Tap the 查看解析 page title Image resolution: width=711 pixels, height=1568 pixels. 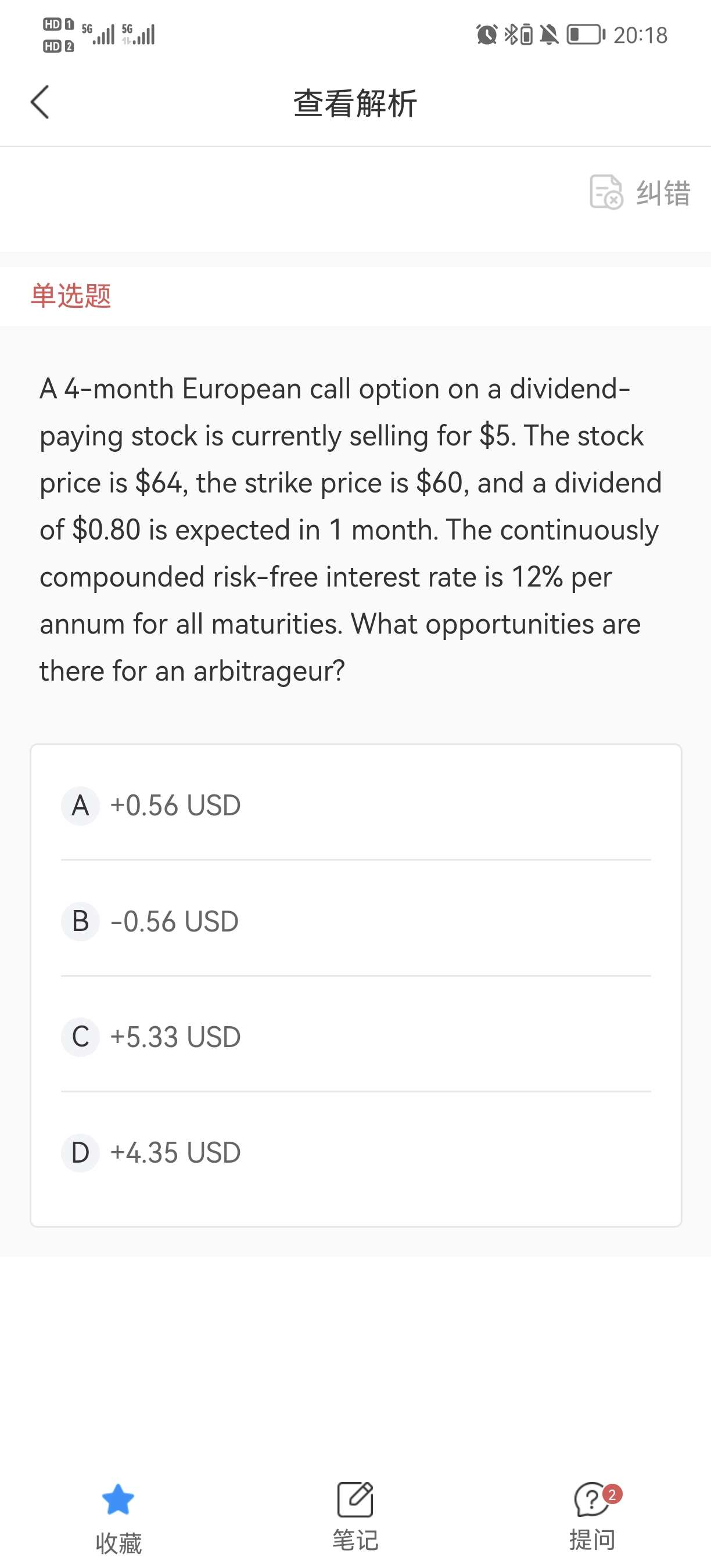pyautogui.click(x=355, y=103)
